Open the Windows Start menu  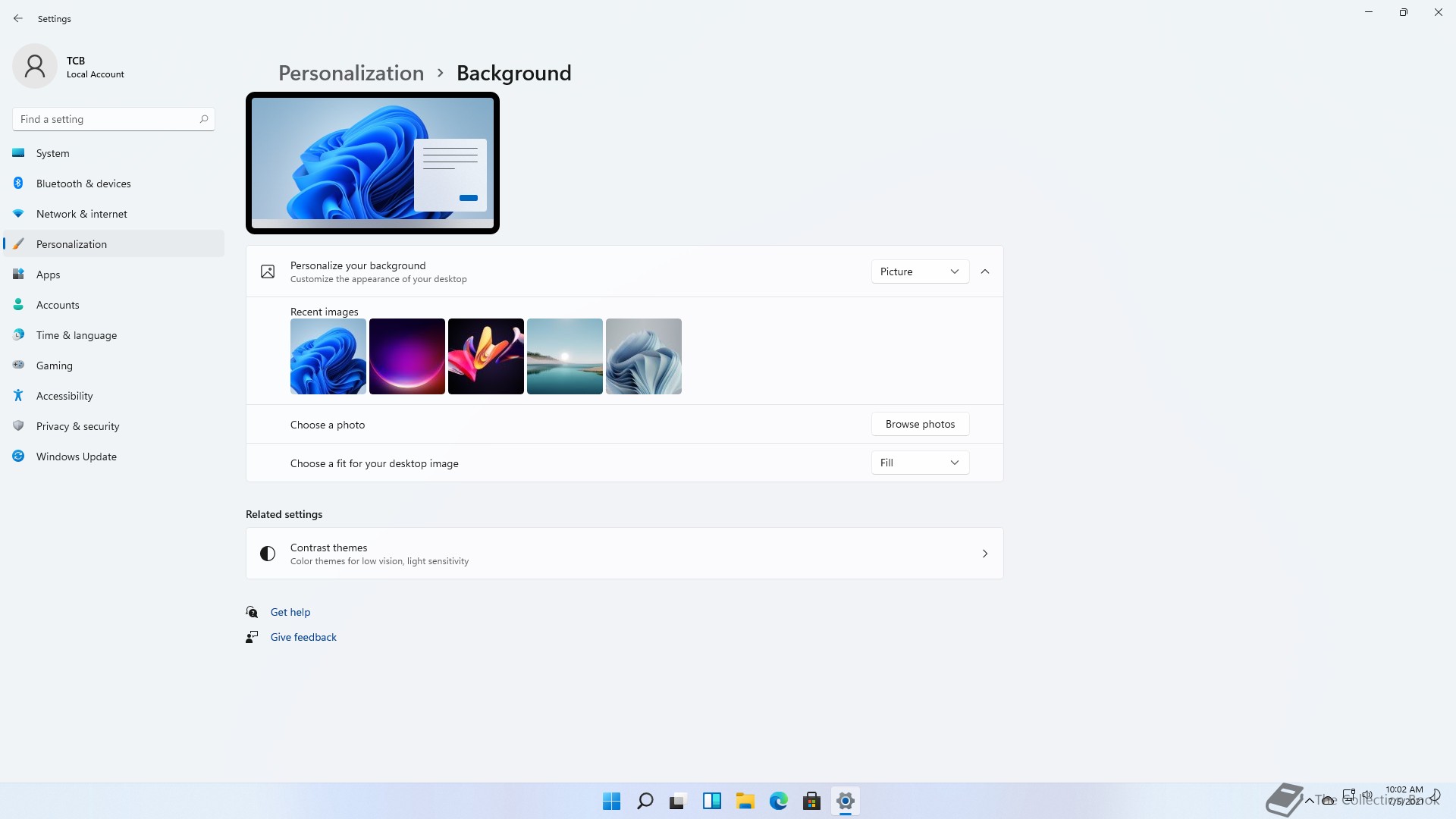tap(611, 801)
